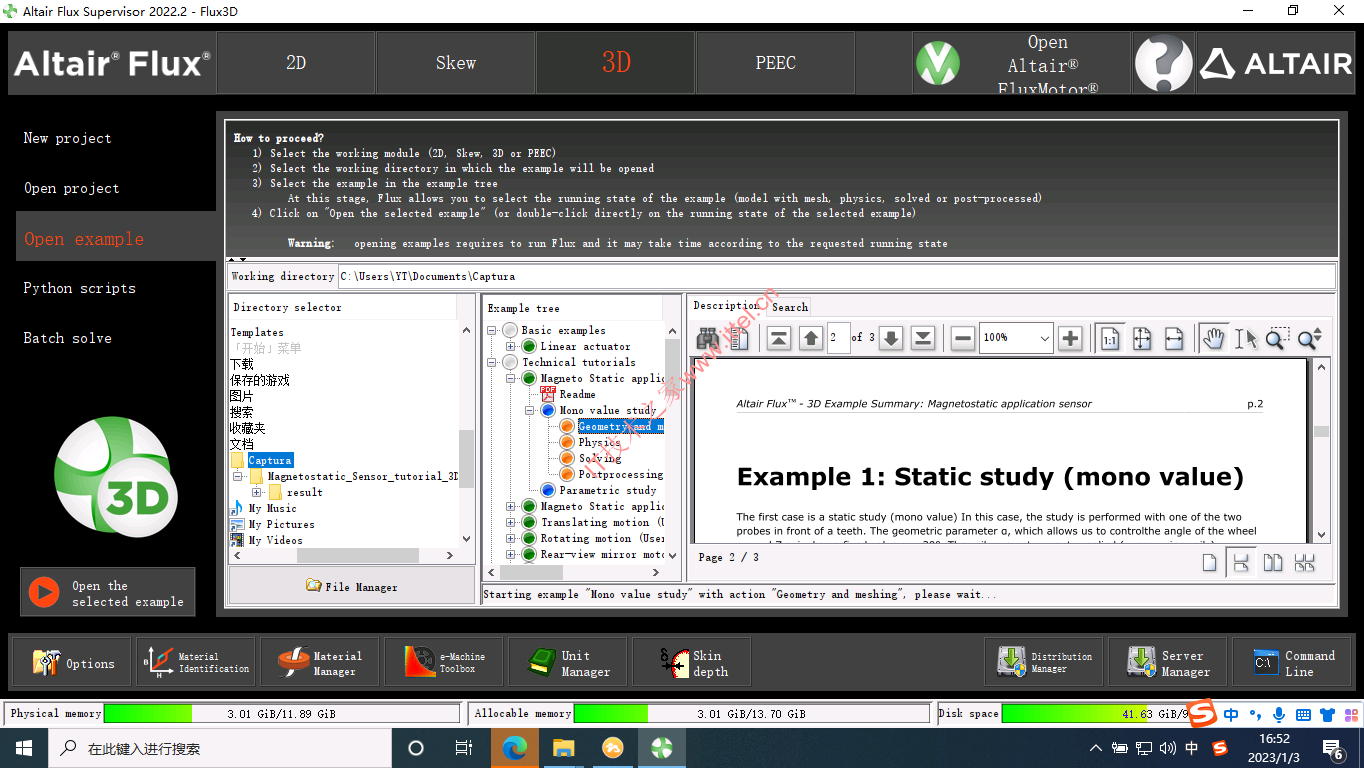Fit whole page in PDF viewer
Viewport: 1364px width, 768px height.
pyautogui.click(x=1142, y=338)
